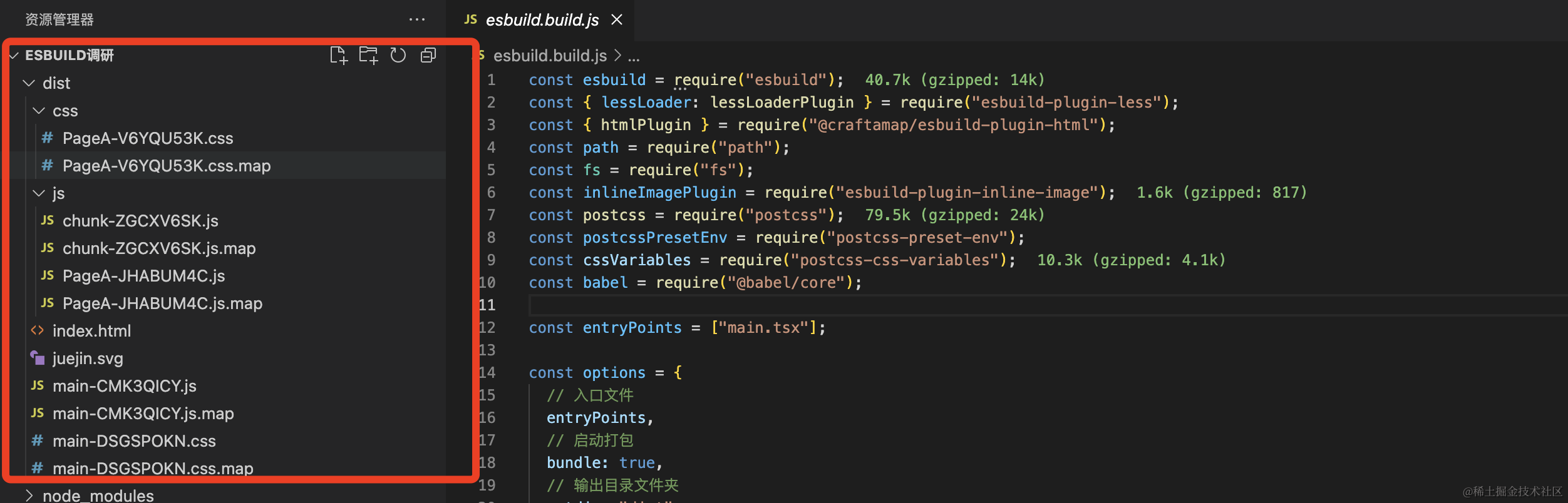Click the JS icon beside PageA-JHABUM4C.js.map
Viewport: 1568px width, 503px height.
click(48, 303)
